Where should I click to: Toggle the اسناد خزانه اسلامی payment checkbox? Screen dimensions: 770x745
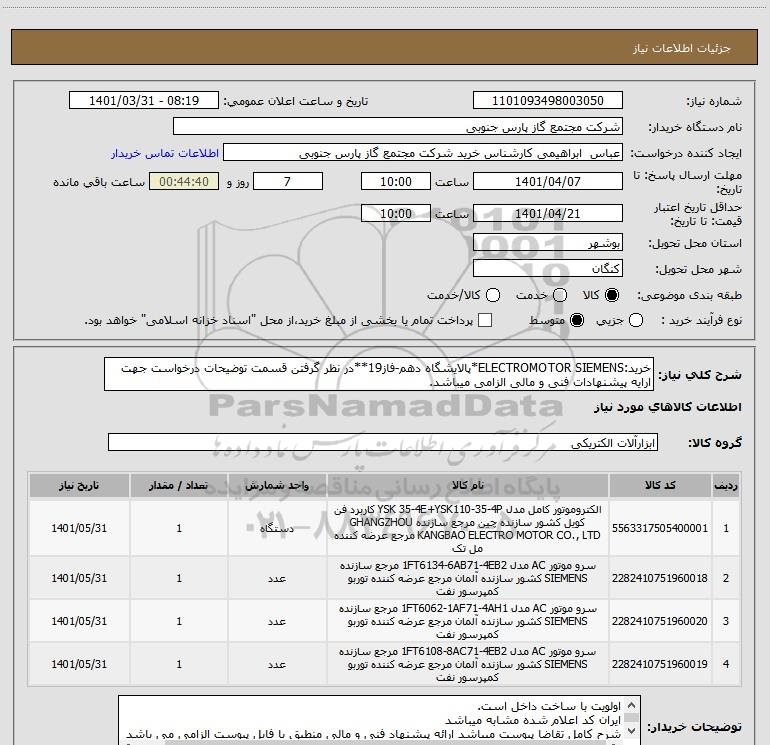point(485,320)
